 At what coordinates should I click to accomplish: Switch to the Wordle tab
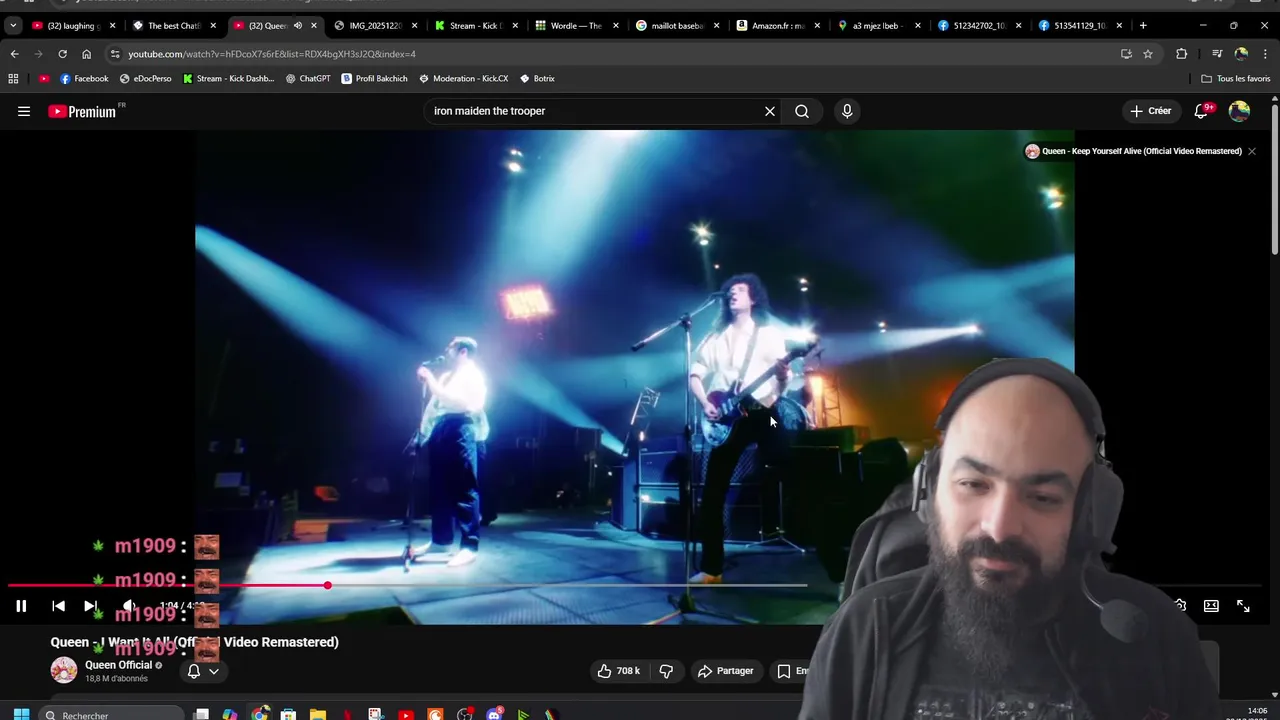pos(575,25)
